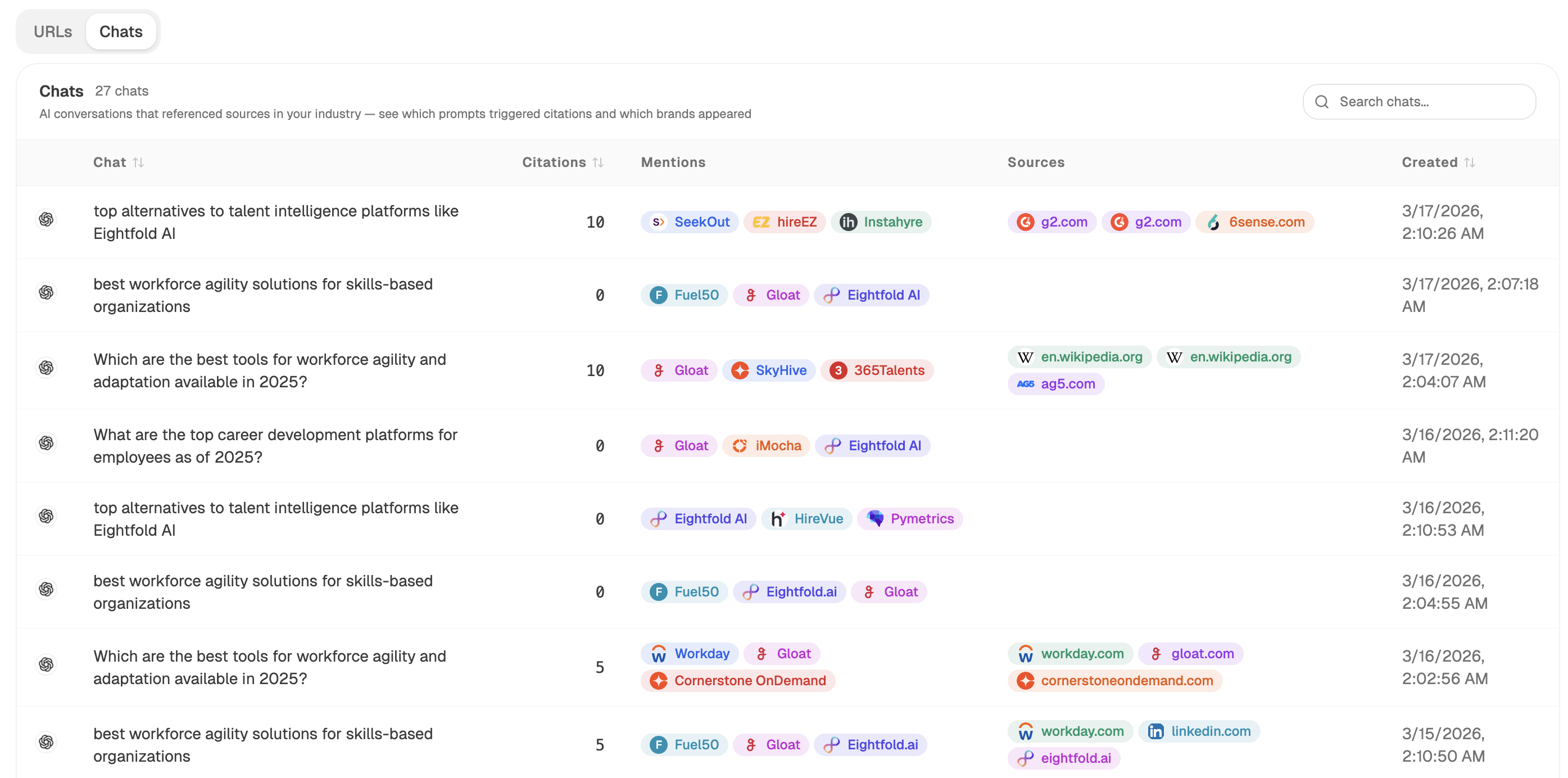Click the Fuel50 mention in 3/15/2026 row
The width and height of the screenshot is (1568, 778).
683,746
